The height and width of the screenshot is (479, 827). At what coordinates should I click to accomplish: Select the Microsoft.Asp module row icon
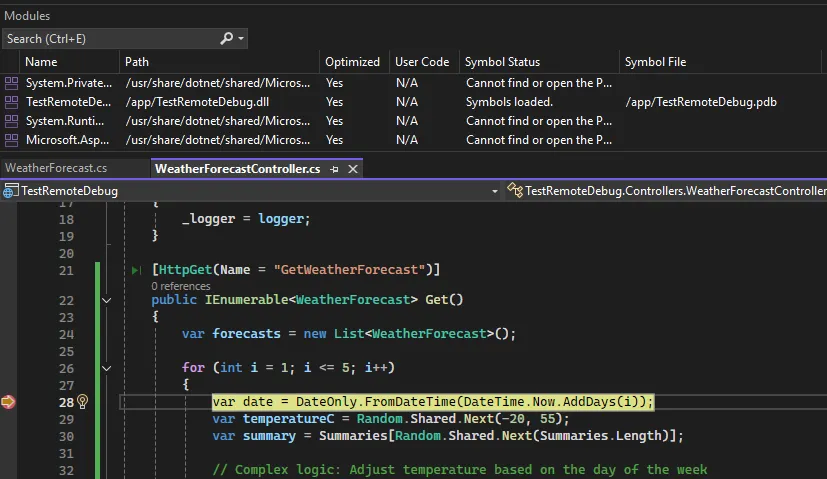[11, 140]
